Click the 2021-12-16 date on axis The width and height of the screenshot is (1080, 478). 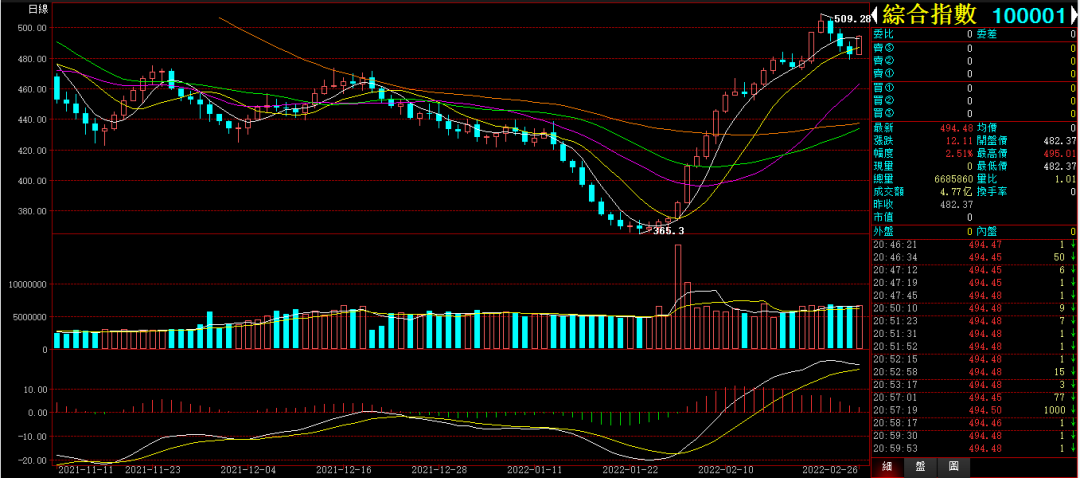point(344,470)
